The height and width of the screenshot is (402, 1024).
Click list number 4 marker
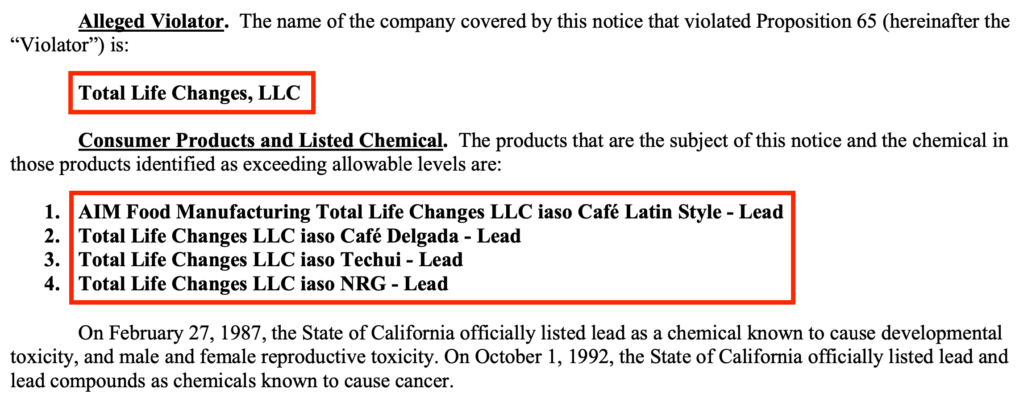pyautogui.click(x=52, y=283)
